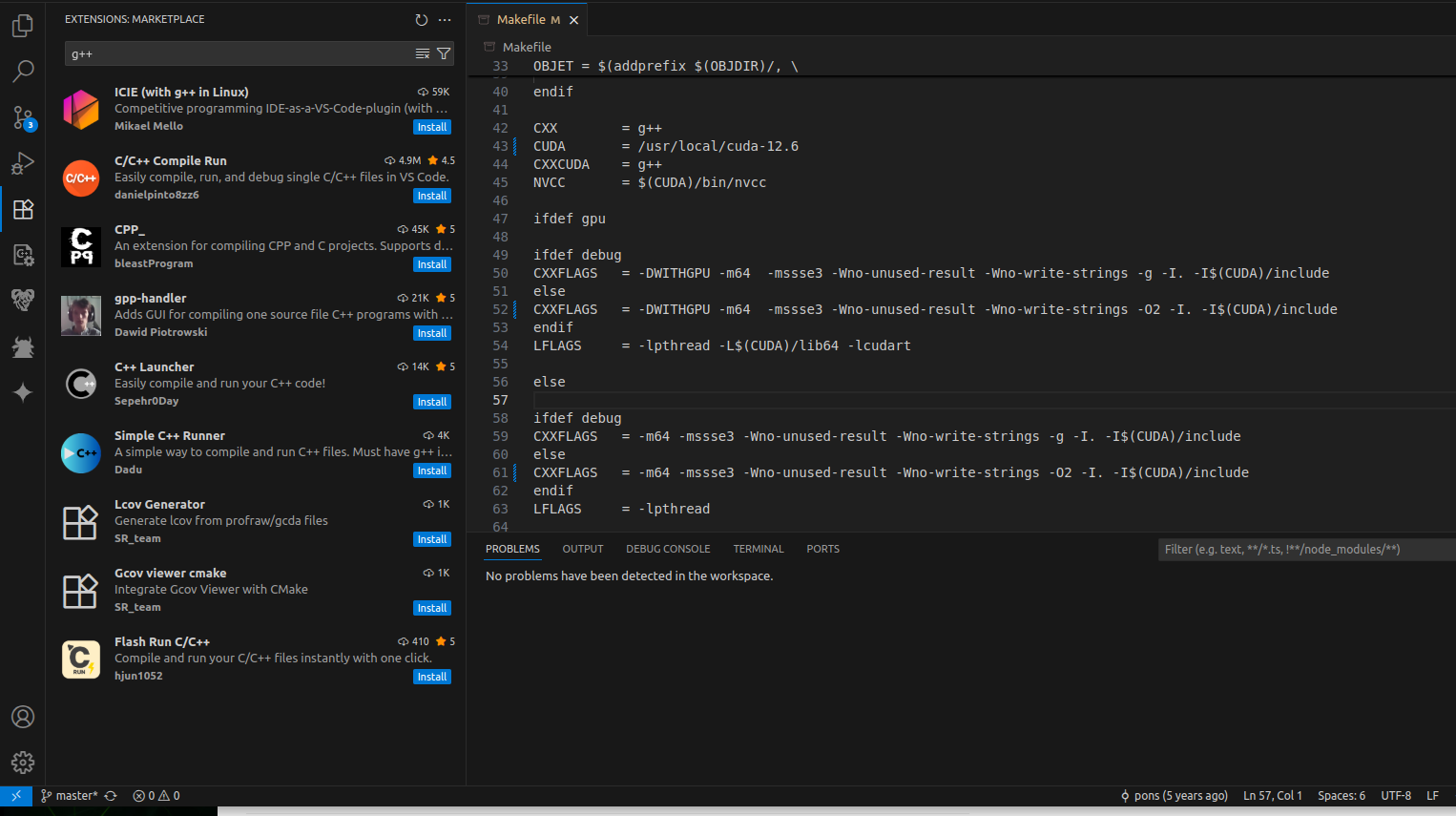1456x816 pixels.
Task: Install ICIE (with g++ in Linux)
Action: click(432, 127)
